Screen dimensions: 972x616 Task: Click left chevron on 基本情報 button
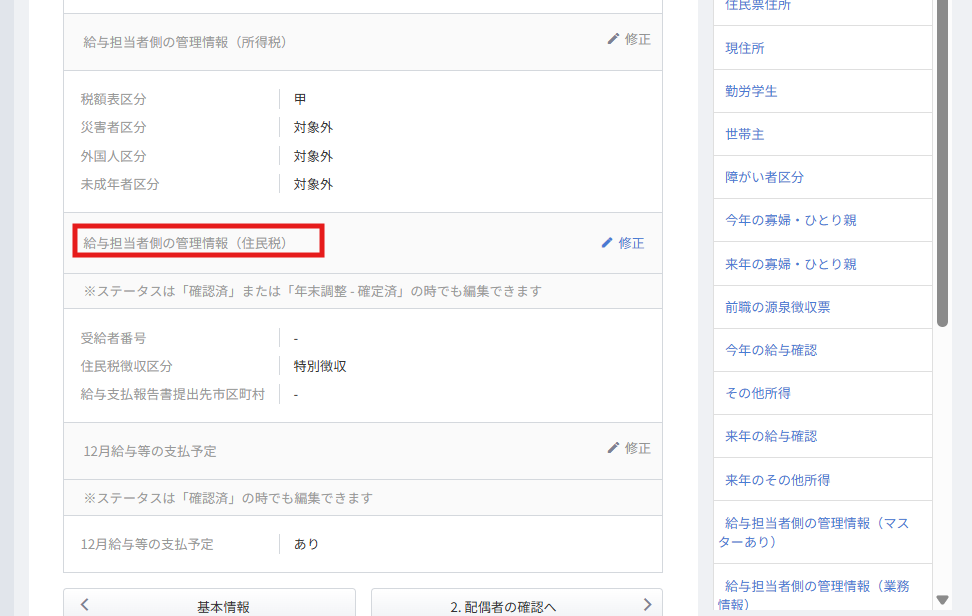(x=85, y=604)
